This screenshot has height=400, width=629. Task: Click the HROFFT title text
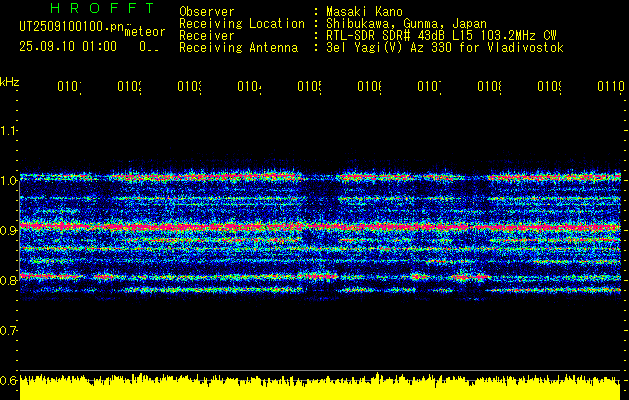click(103, 8)
